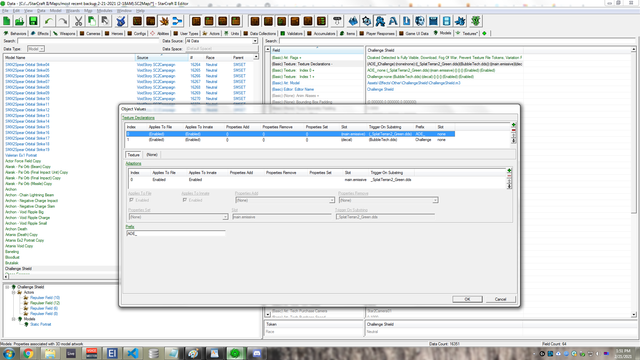
Task: Select Archon Death in the model list
Action: pos(16,229)
